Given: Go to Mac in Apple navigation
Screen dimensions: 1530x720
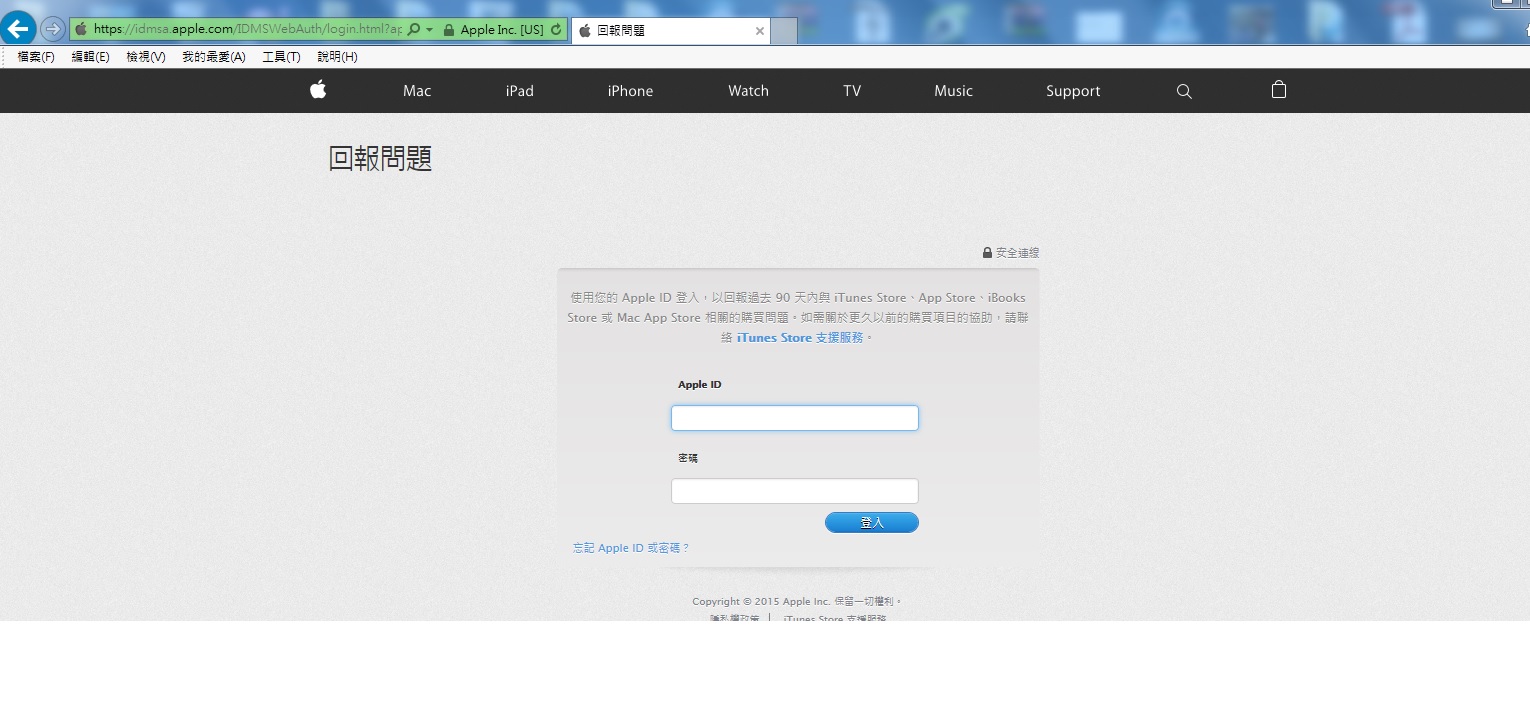Looking at the screenshot, I should [417, 91].
